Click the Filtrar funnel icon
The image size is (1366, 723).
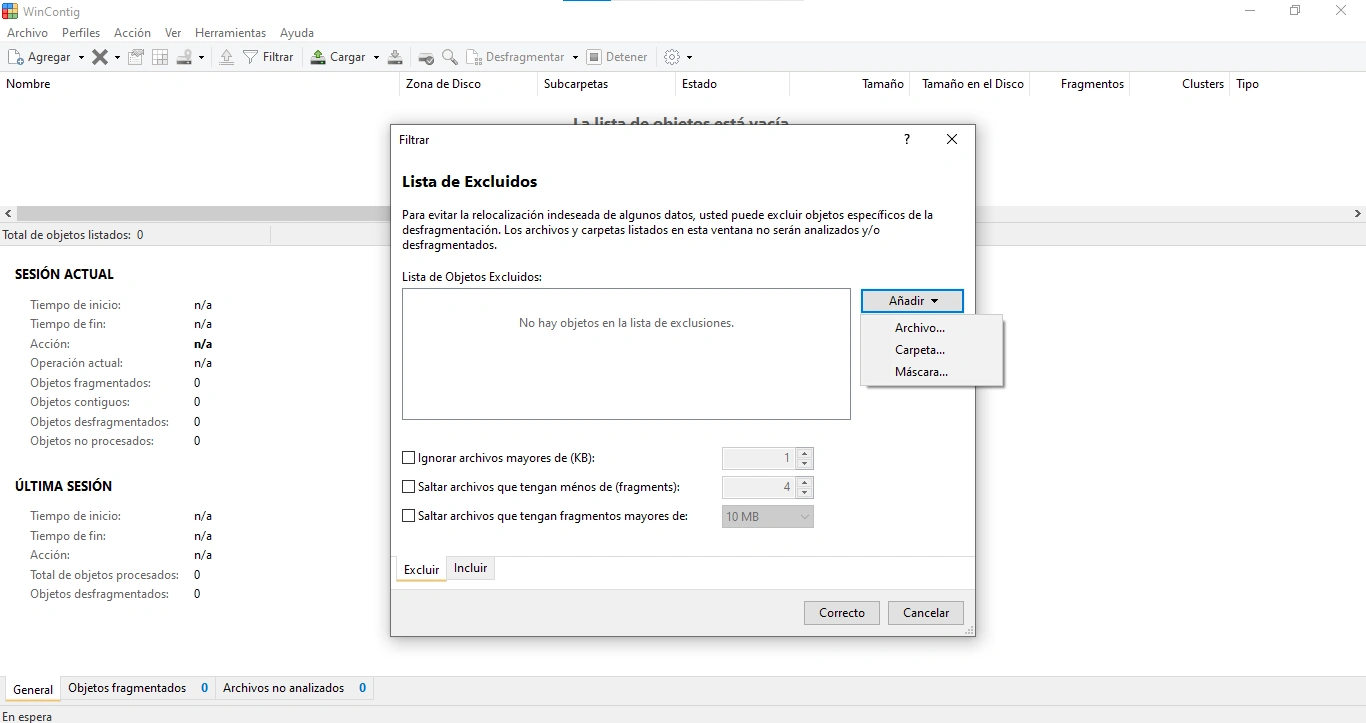coord(250,57)
